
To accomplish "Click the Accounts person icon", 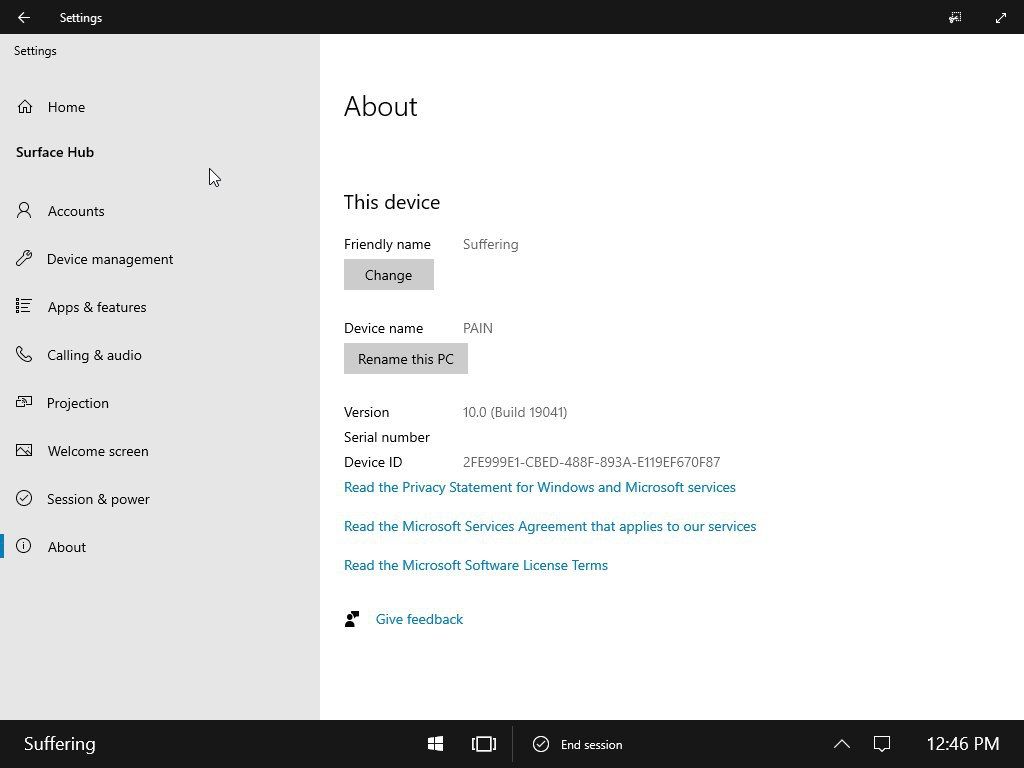I will click(24, 210).
